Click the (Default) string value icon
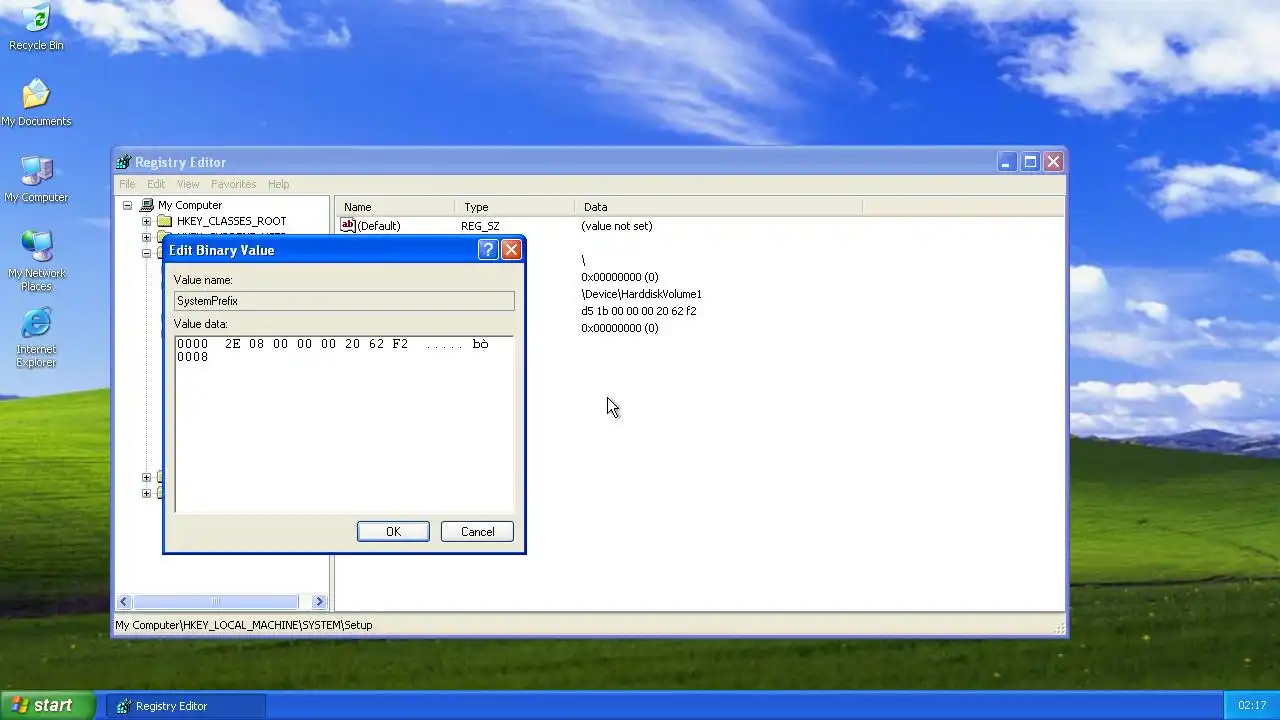 coord(348,226)
